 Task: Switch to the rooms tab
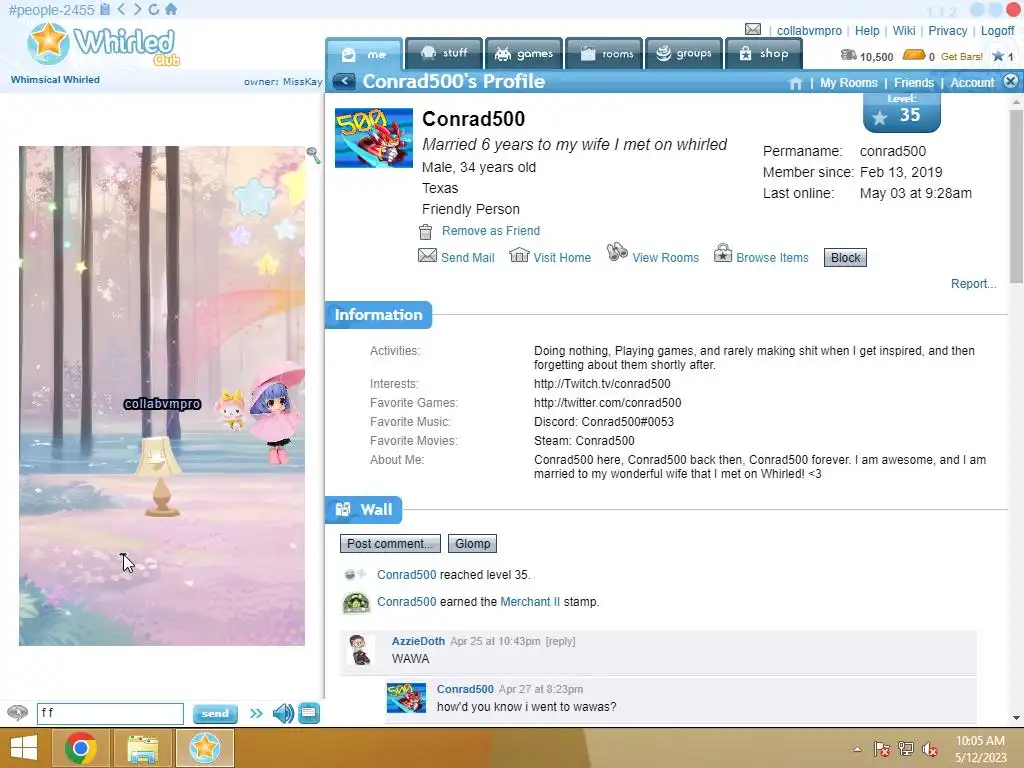604,54
